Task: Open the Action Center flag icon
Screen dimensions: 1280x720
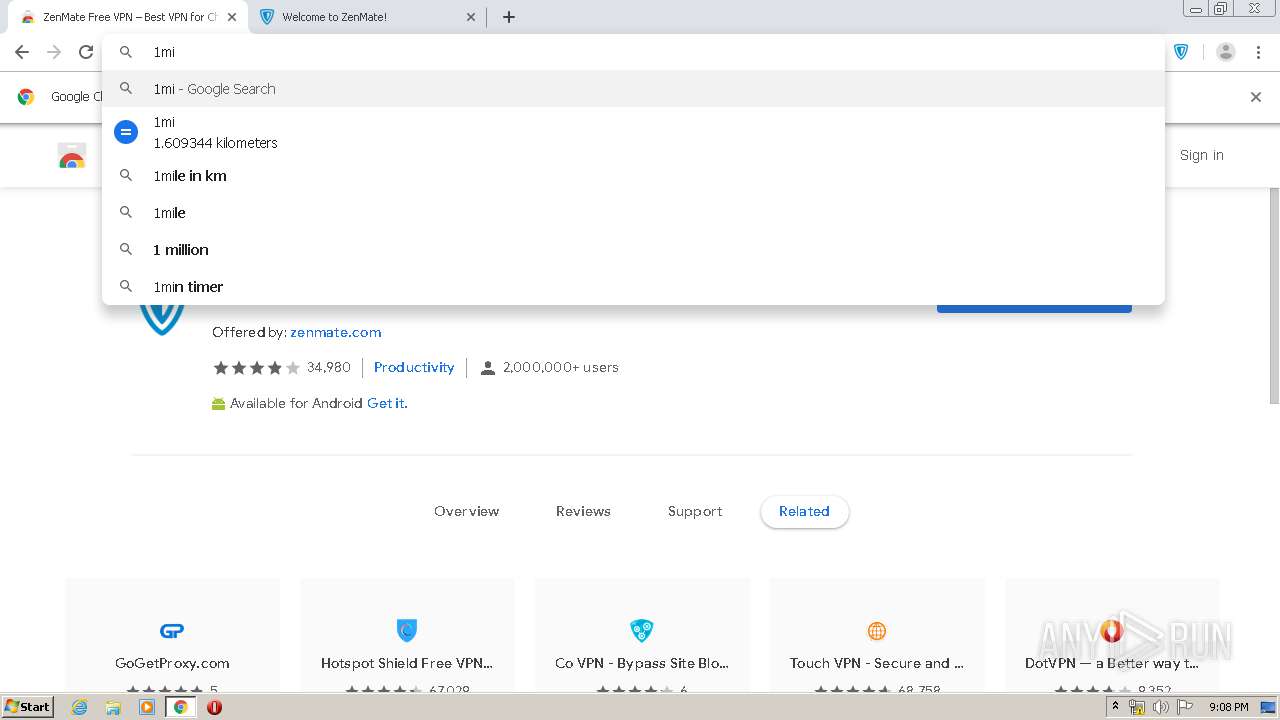Action: click(1185, 707)
